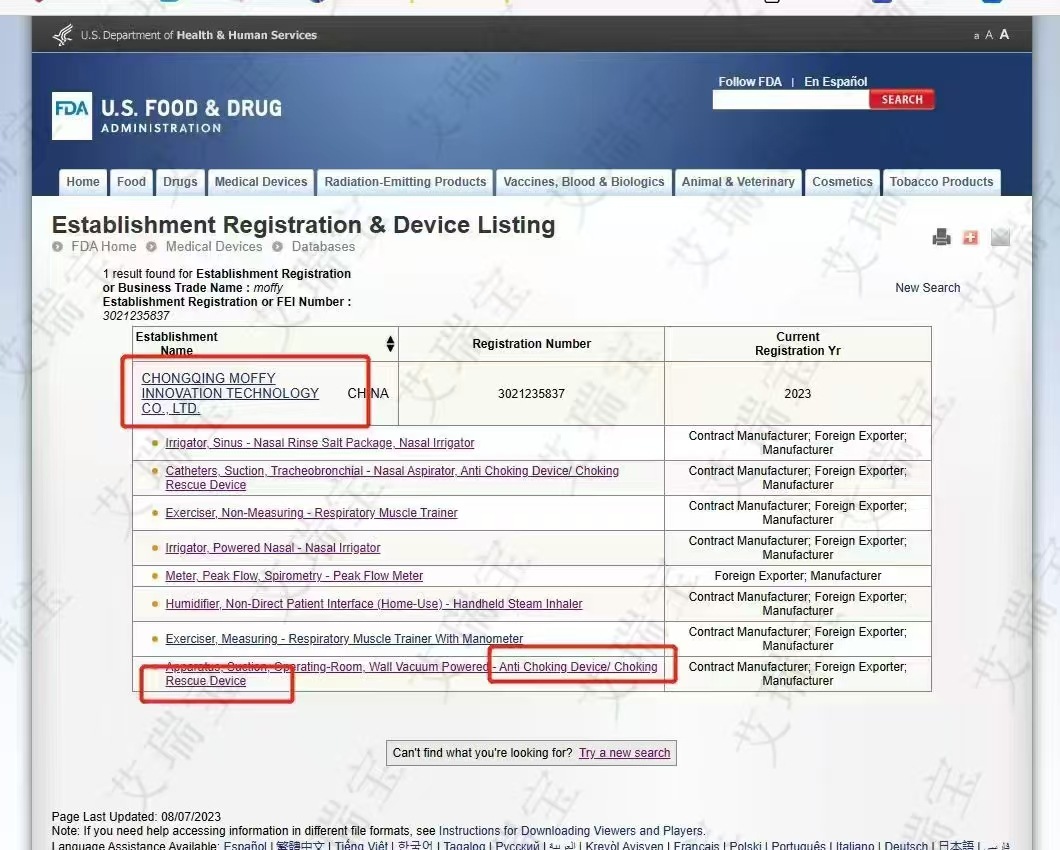This screenshot has width=1060, height=850.
Task: Open Irrigator, Powered Nasal listing
Action: (x=272, y=548)
